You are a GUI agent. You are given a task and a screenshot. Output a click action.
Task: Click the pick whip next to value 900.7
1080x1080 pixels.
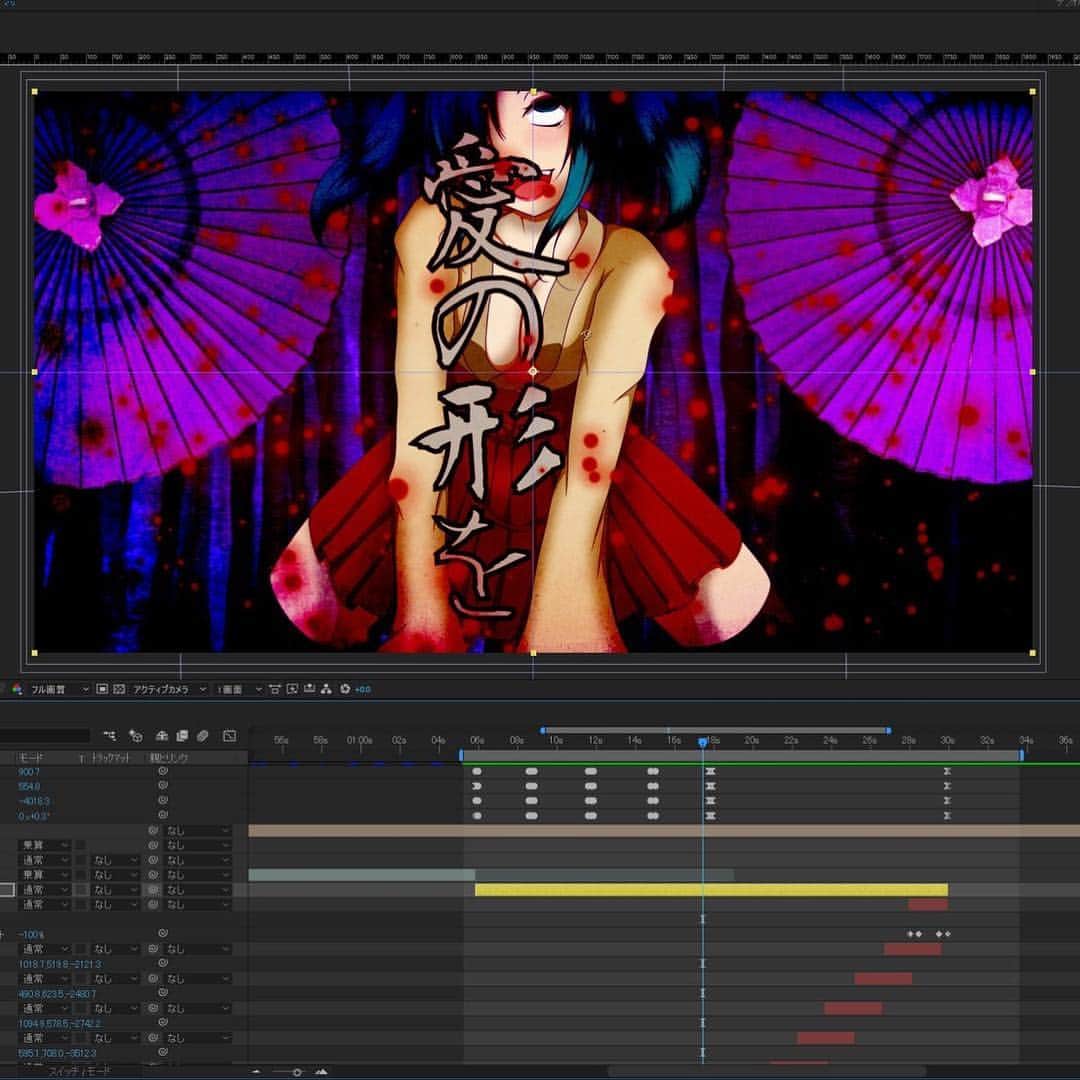pos(163,771)
